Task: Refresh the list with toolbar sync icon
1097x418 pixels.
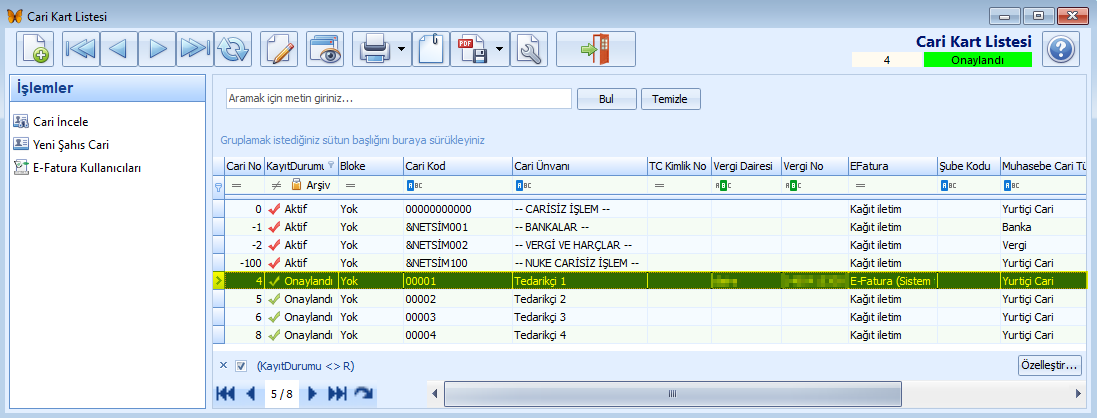Action: pos(232,49)
